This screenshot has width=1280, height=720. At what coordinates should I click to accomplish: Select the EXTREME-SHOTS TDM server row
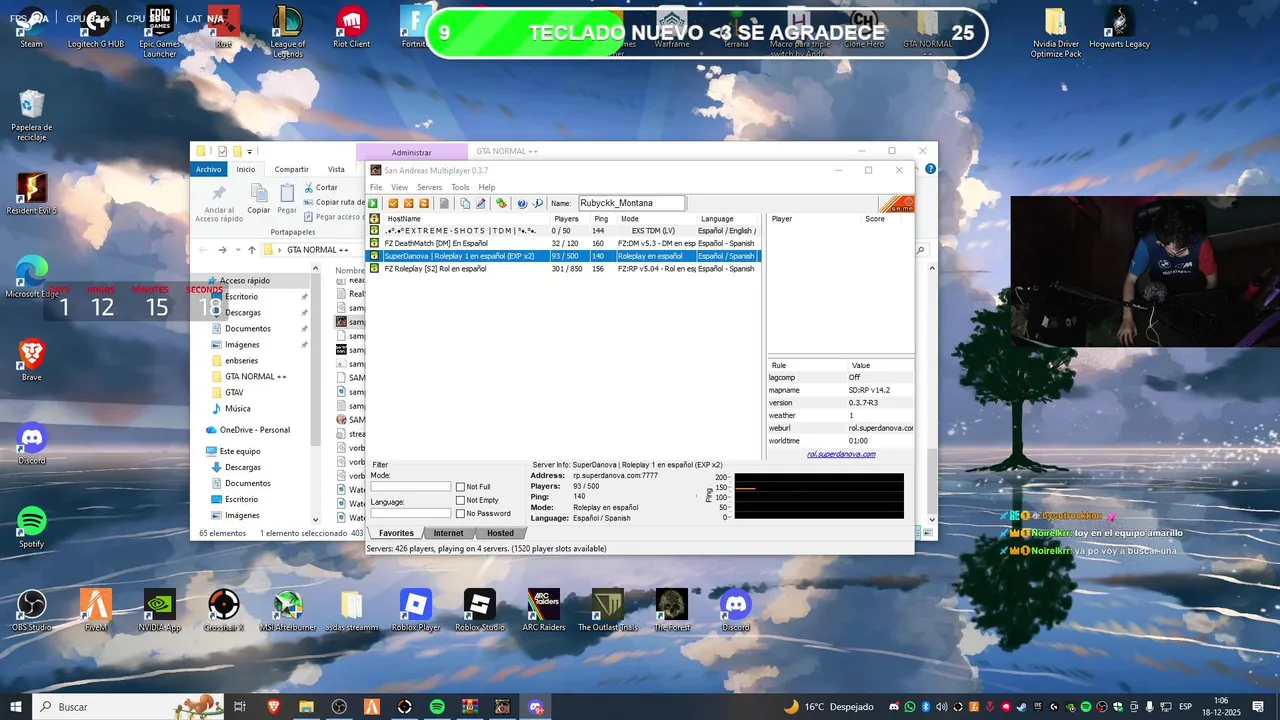pos(564,231)
